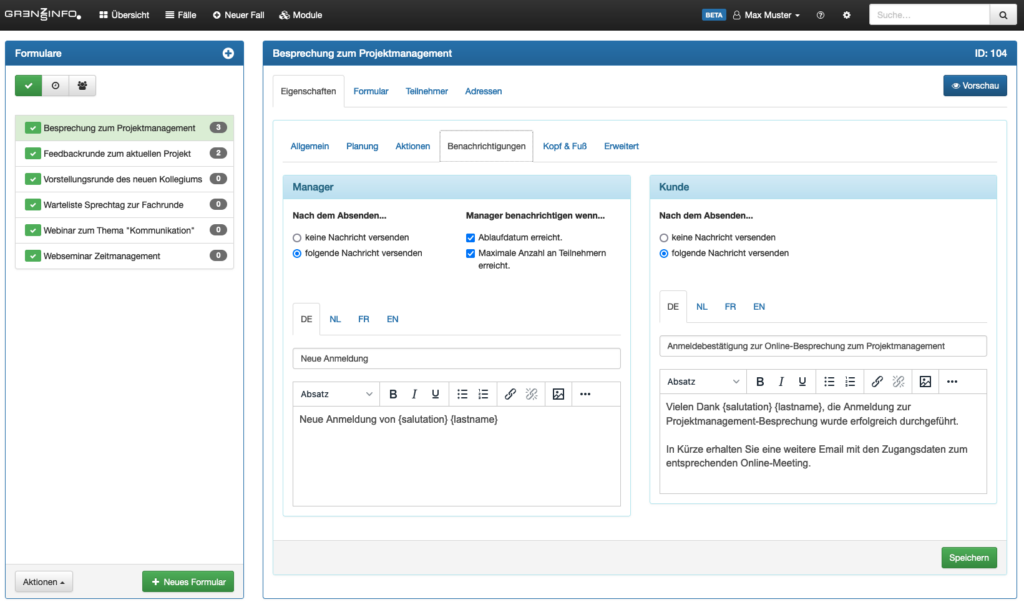
Task: Insert image in Kunde message editor
Action: coord(925,381)
